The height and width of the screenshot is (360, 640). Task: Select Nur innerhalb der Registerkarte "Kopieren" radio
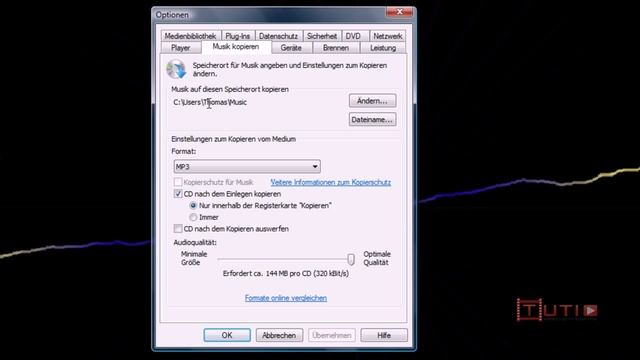(x=193, y=206)
